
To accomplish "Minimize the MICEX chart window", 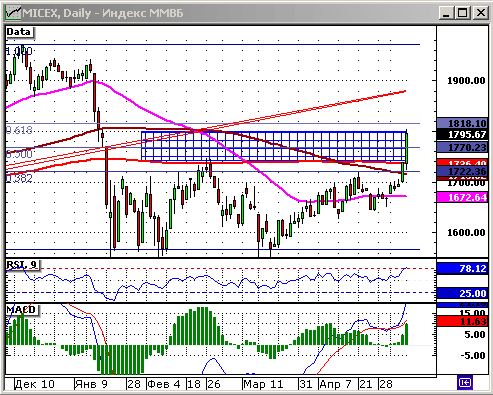I will click(x=446, y=13).
